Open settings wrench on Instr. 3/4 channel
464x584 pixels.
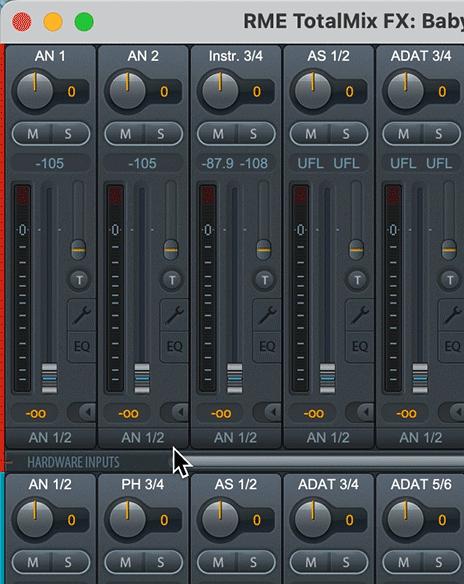pos(267,315)
